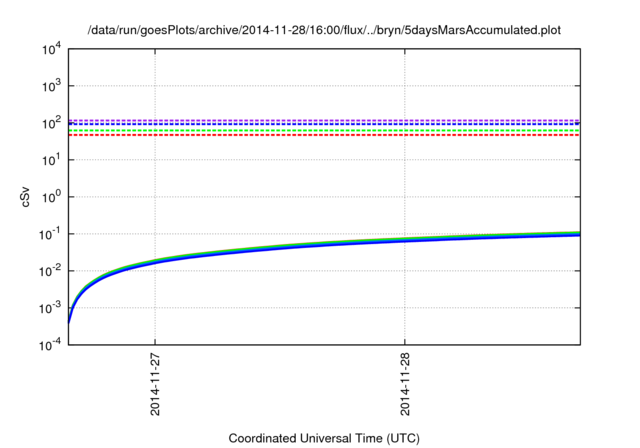This screenshot has height=448, width=640.
Task: Click the Coordinated Universal Time (UTC) axis label
Action: point(324,439)
